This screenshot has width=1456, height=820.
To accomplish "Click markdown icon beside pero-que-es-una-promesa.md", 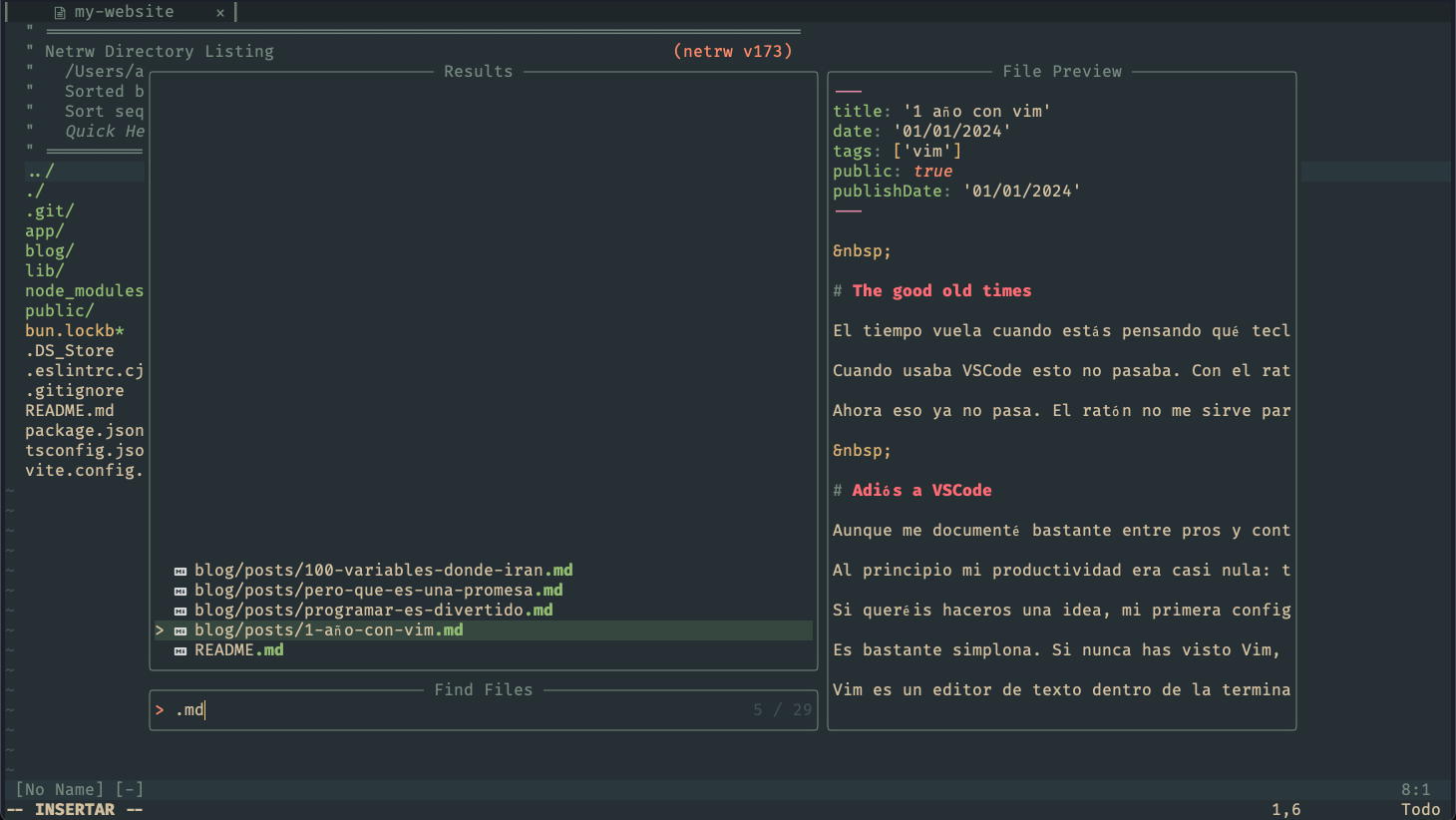I will tap(181, 591).
